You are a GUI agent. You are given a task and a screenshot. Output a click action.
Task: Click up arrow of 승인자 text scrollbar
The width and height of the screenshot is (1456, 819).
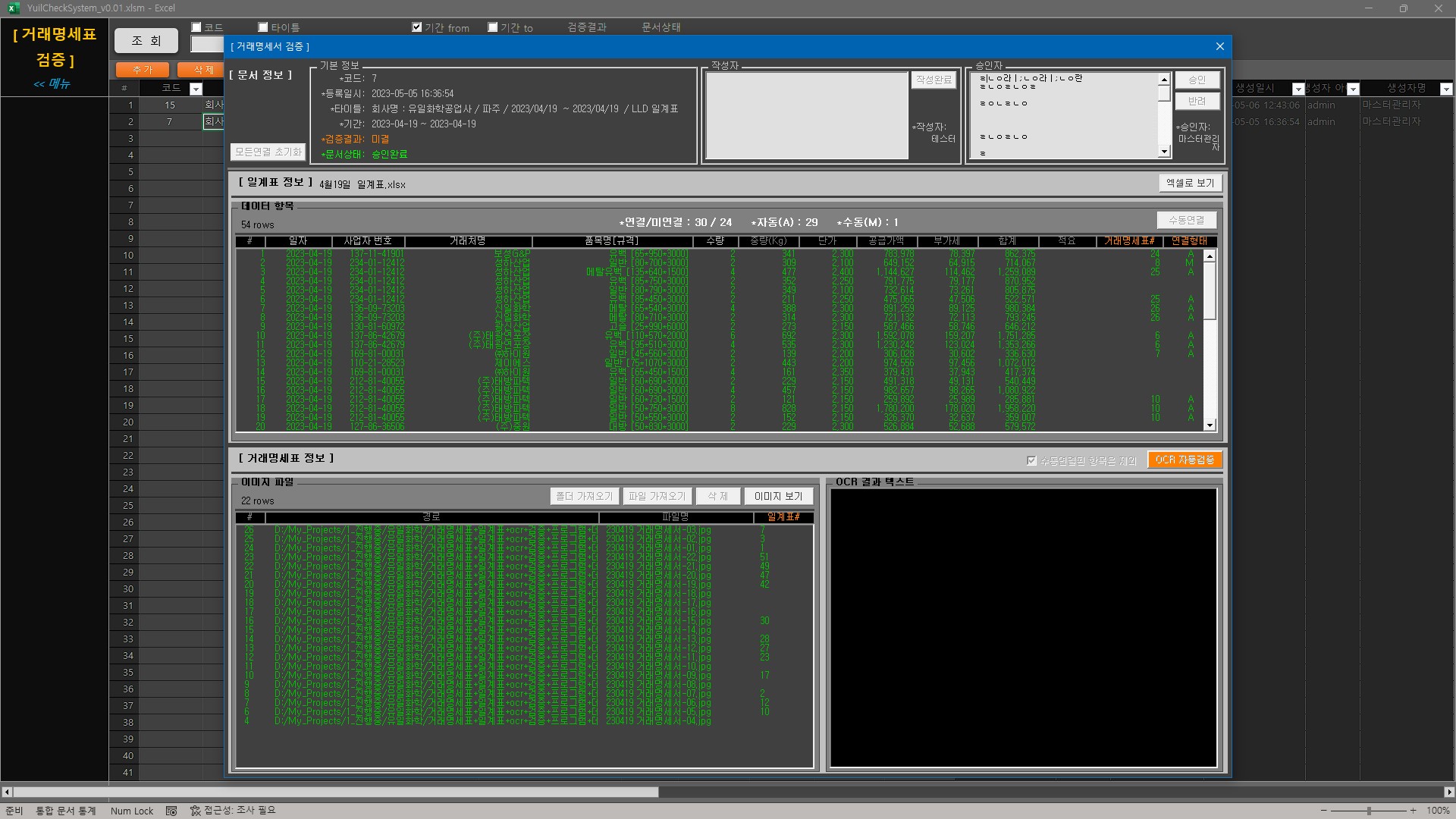pyautogui.click(x=1164, y=79)
